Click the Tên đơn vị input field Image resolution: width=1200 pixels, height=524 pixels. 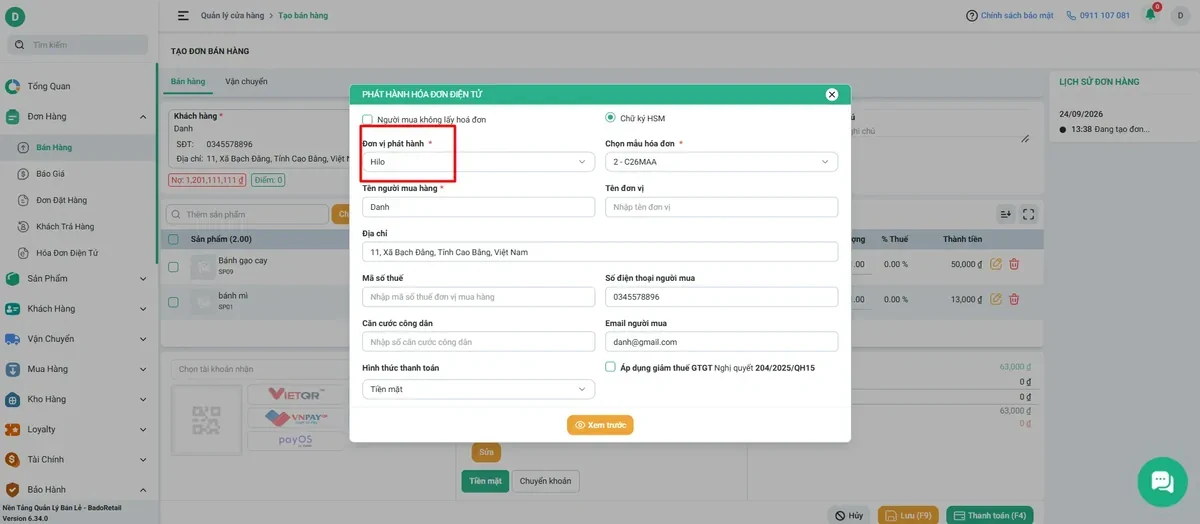click(x=721, y=207)
